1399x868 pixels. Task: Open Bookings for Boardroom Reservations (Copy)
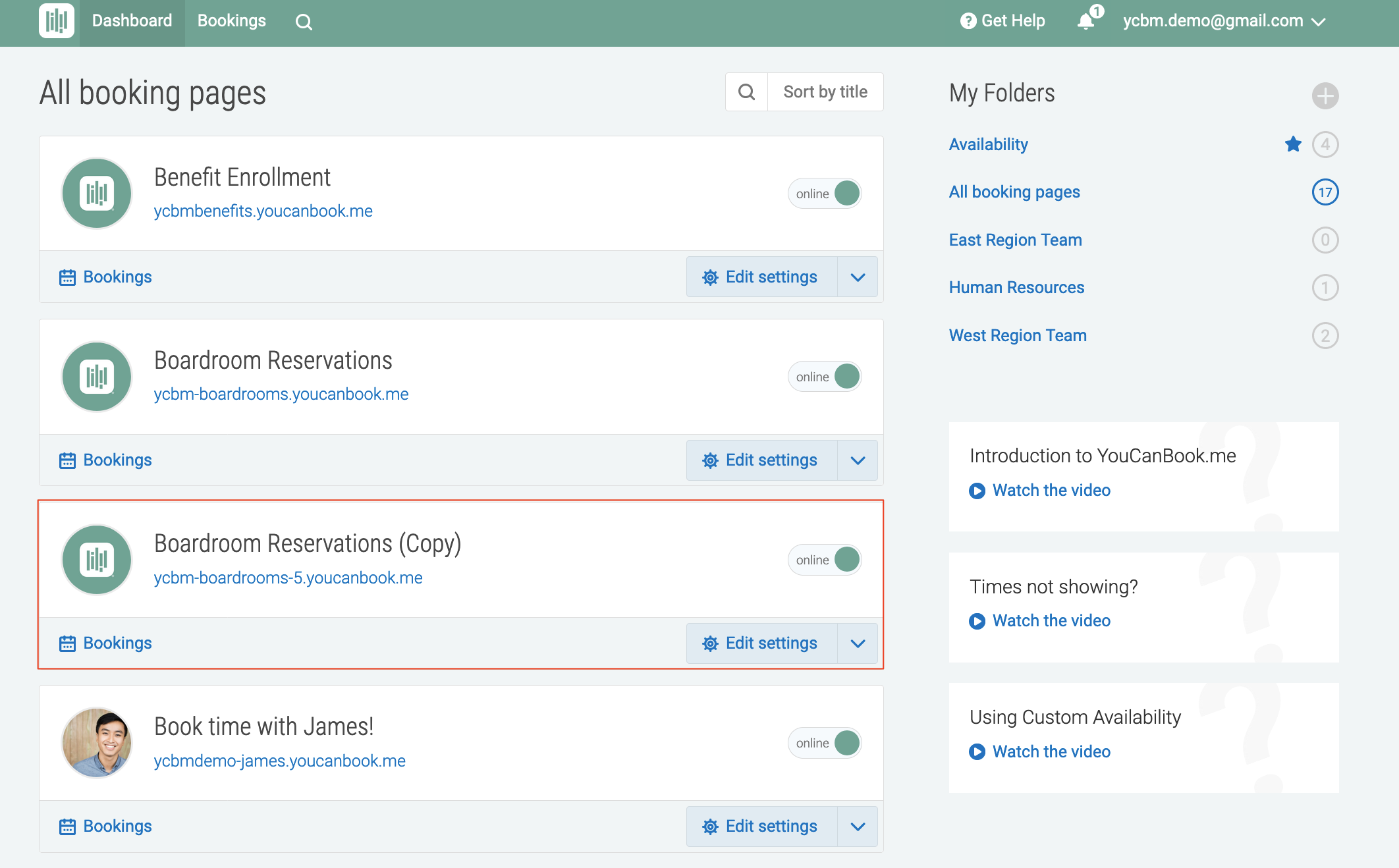tap(105, 643)
